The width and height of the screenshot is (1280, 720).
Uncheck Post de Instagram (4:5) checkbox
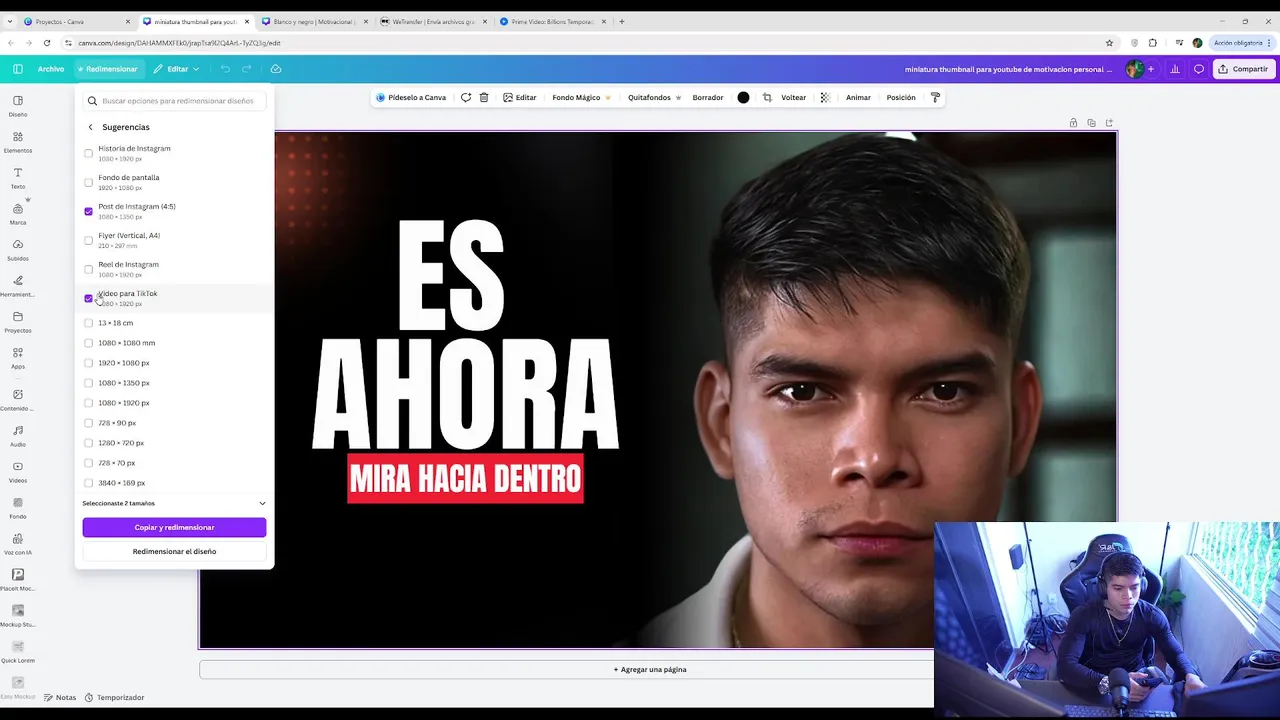pyautogui.click(x=88, y=211)
